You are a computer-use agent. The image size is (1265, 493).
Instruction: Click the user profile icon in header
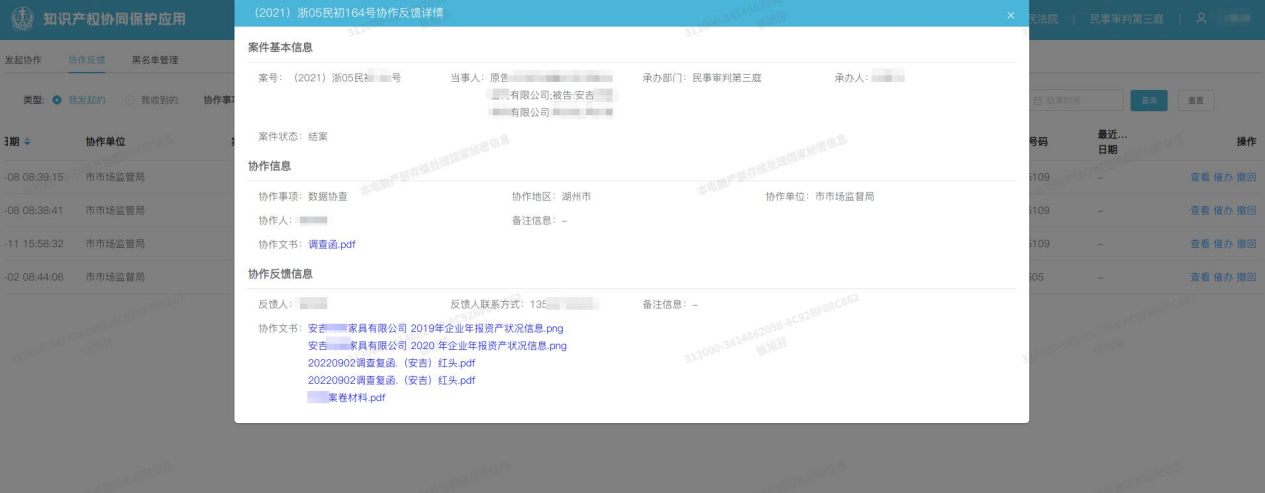pos(1201,20)
